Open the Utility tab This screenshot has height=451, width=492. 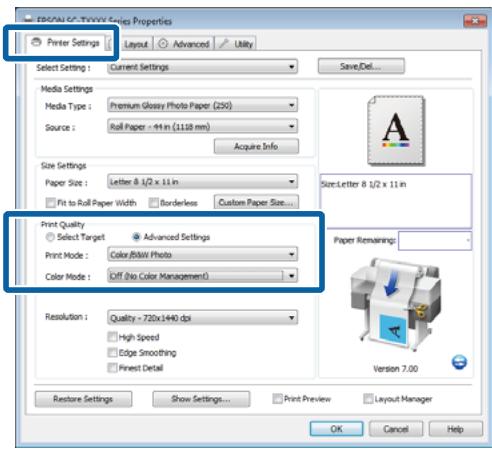(x=236, y=44)
